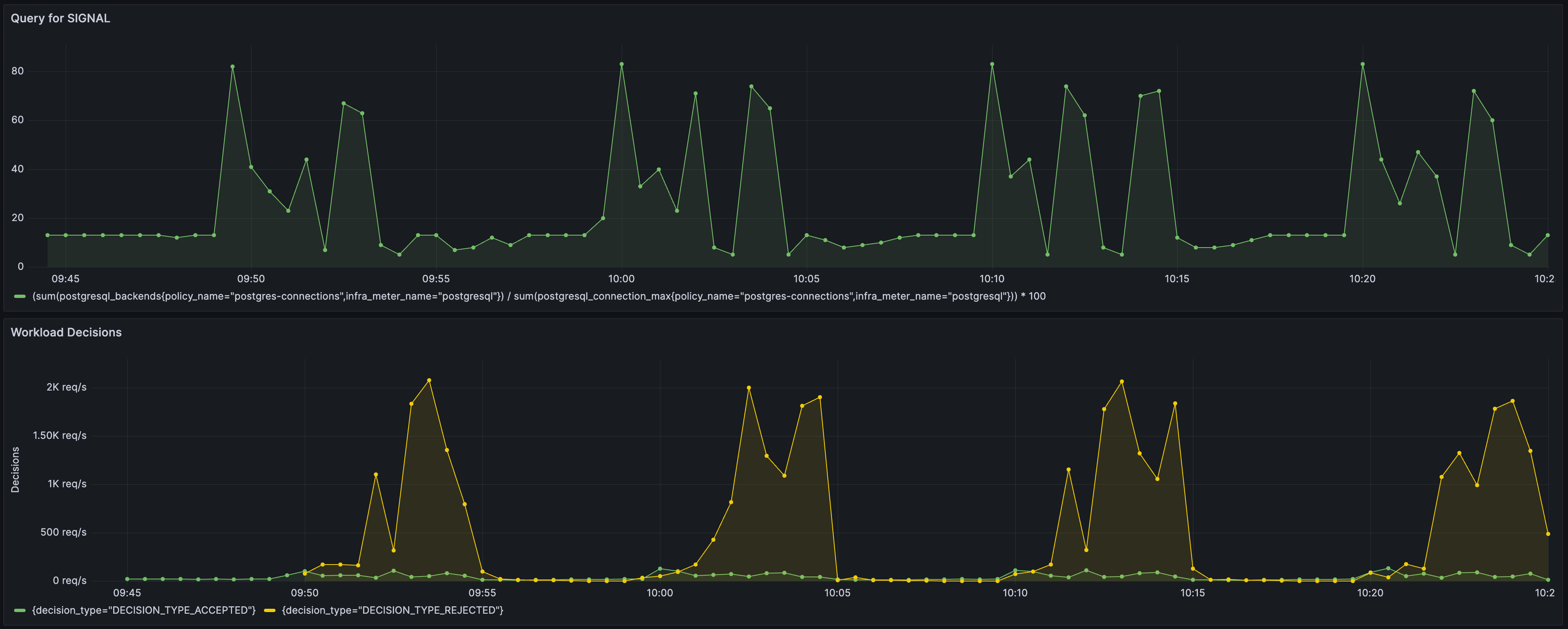Click '09:45' time label in SIGNAL panel
The height and width of the screenshot is (629, 1568).
(65, 279)
